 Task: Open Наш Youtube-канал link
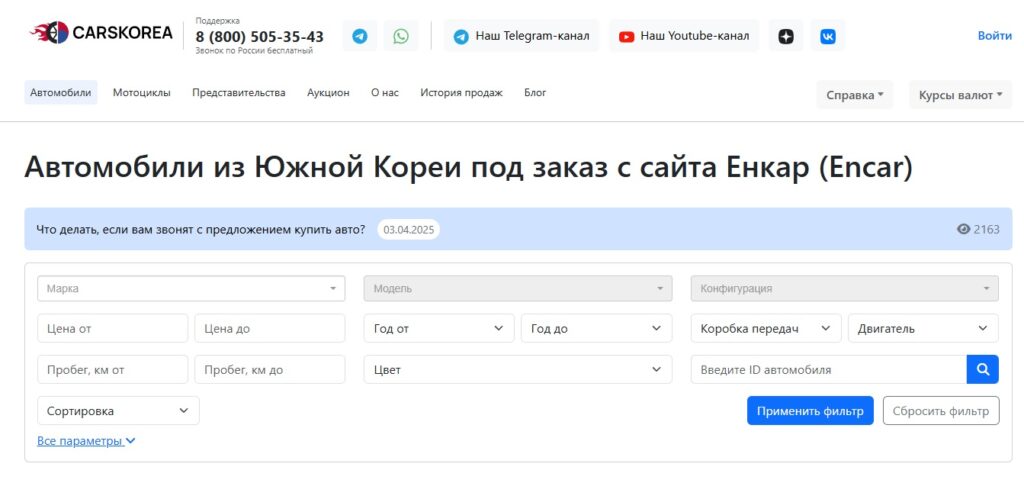click(x=684, y=36)
